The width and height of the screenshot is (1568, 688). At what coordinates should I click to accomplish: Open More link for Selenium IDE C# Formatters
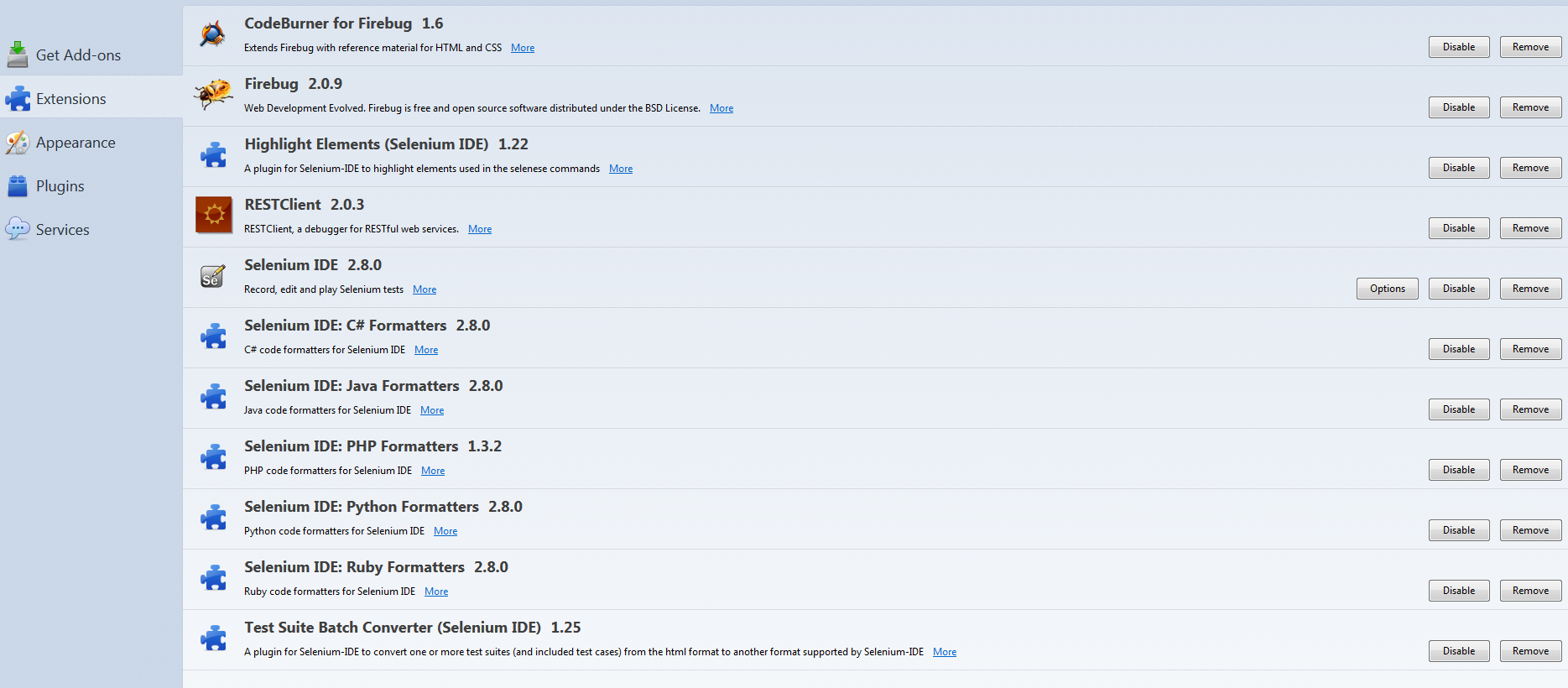click(426, 350)
